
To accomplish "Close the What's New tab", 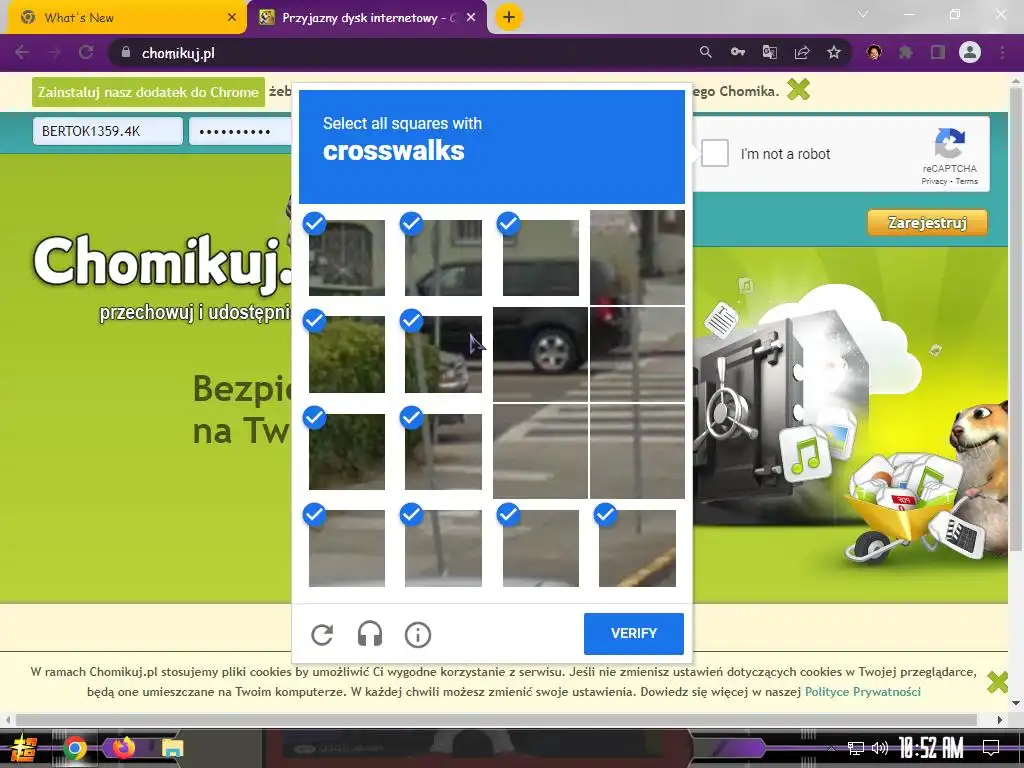I will [x=232, y=18].
